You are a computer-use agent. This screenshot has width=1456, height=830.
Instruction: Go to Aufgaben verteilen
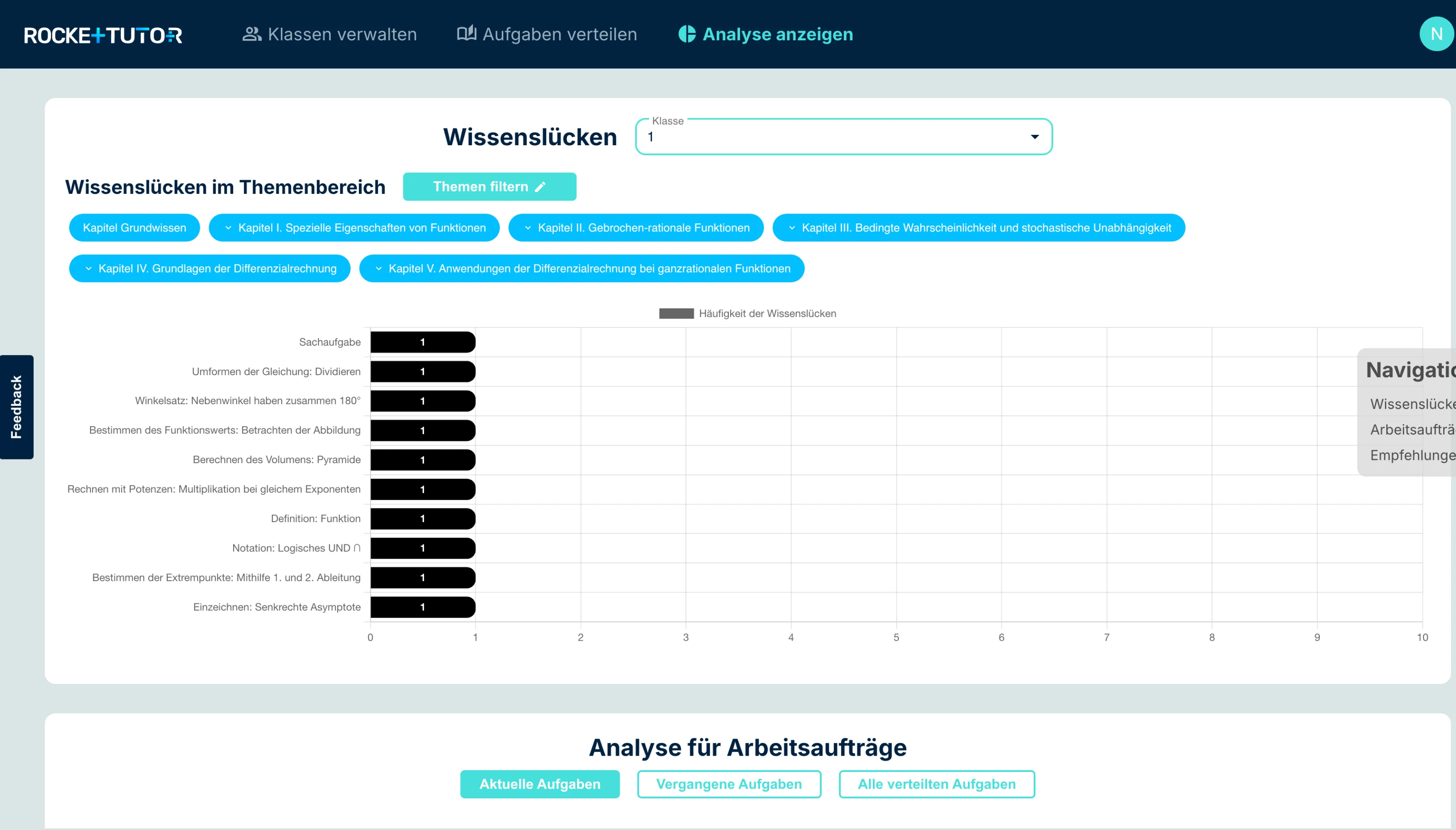click(547, 34)
